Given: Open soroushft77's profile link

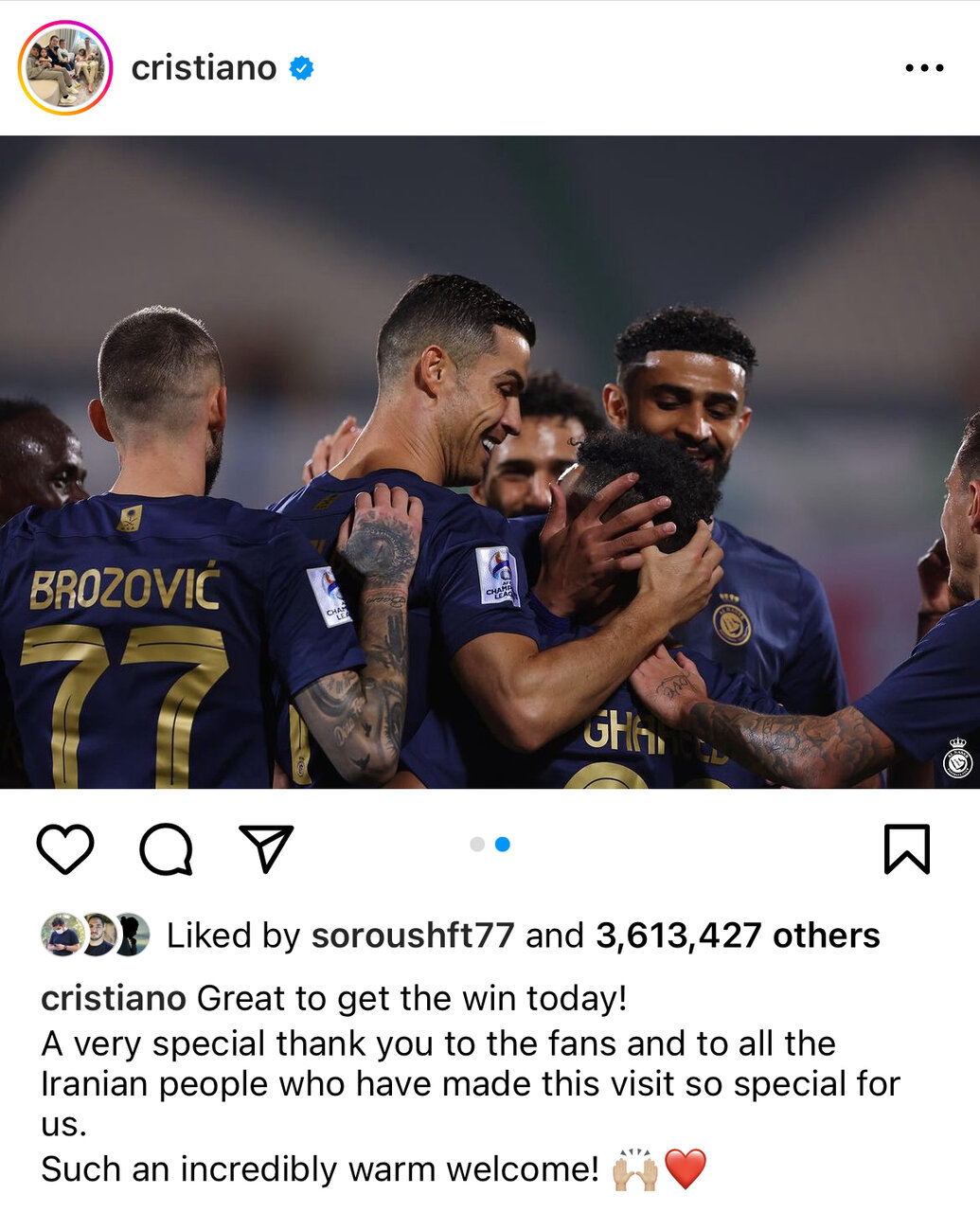Looking at the screenshot, I should point(413,936).
